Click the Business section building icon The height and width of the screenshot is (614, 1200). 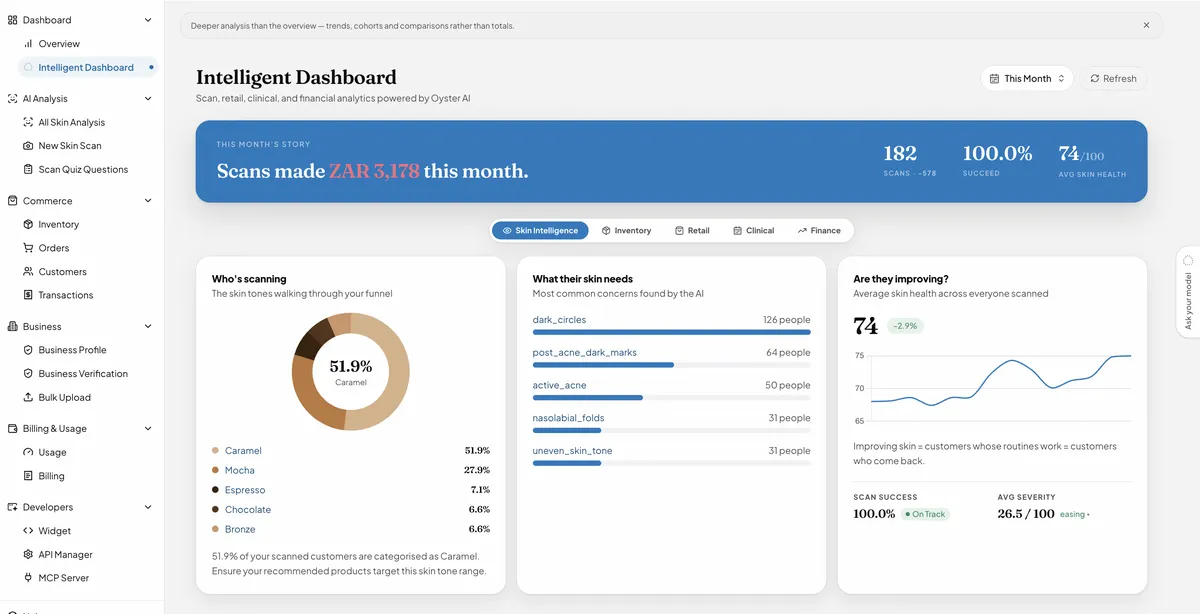coord(12,327)
